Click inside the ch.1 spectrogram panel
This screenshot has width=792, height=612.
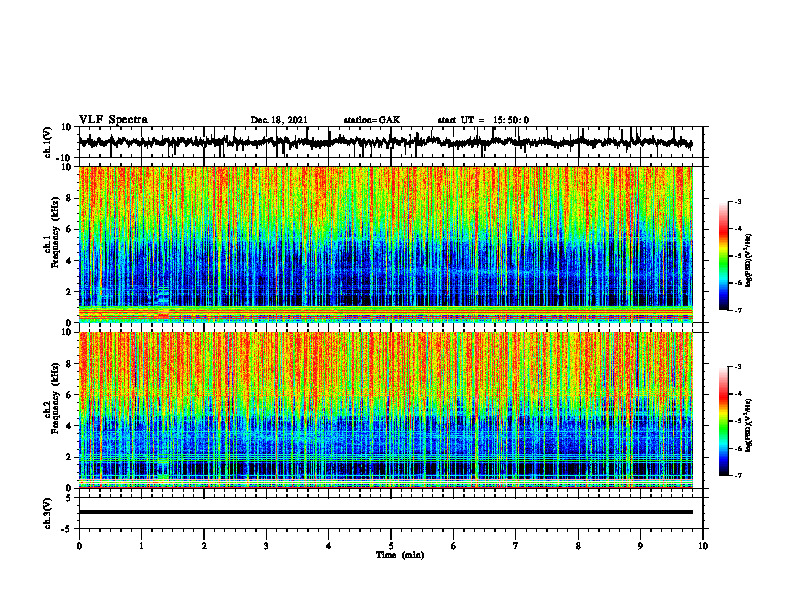pyautogui.click(x=385, y=244)
